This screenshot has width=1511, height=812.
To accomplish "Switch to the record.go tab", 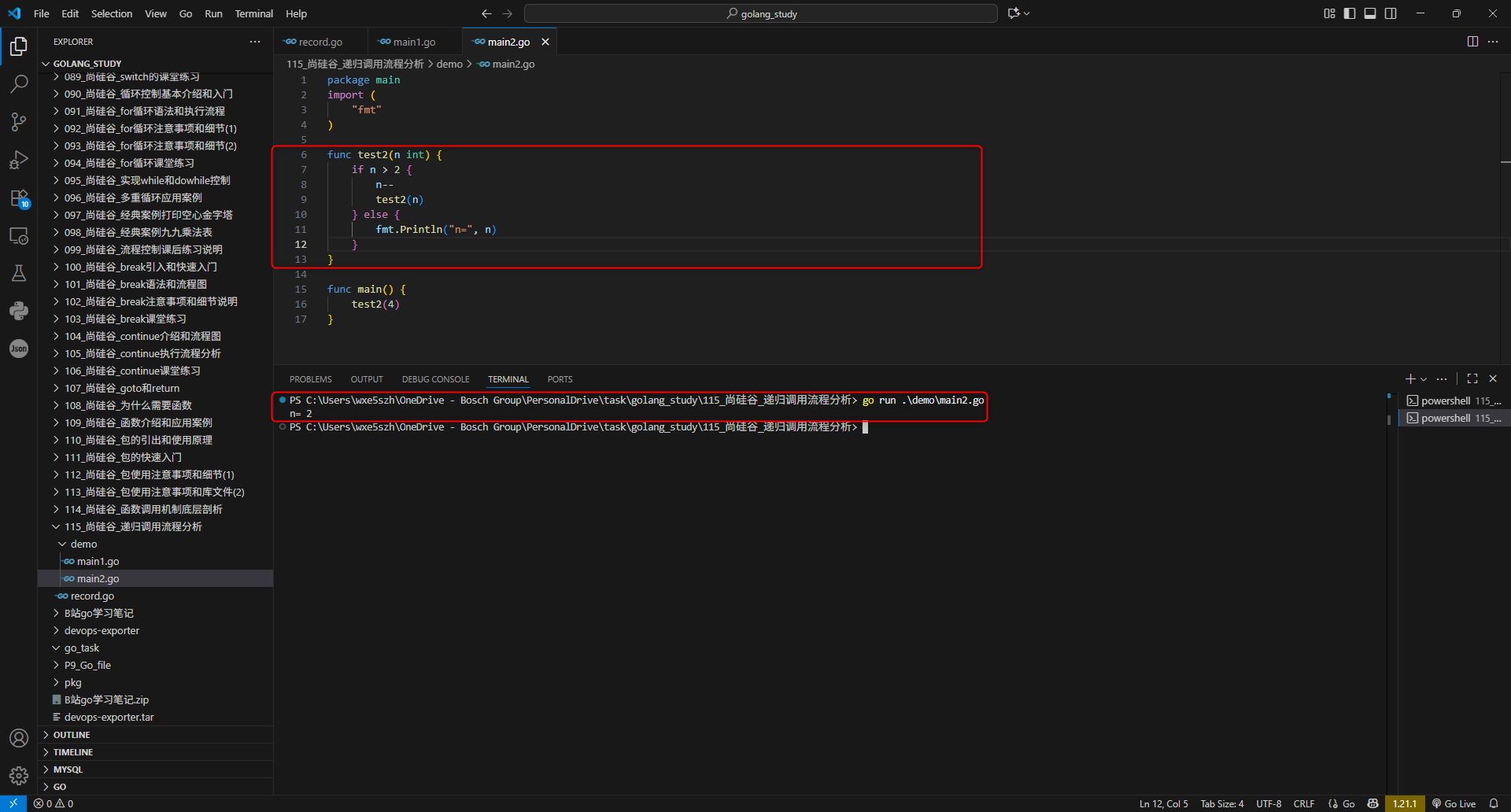I will 320,42.
